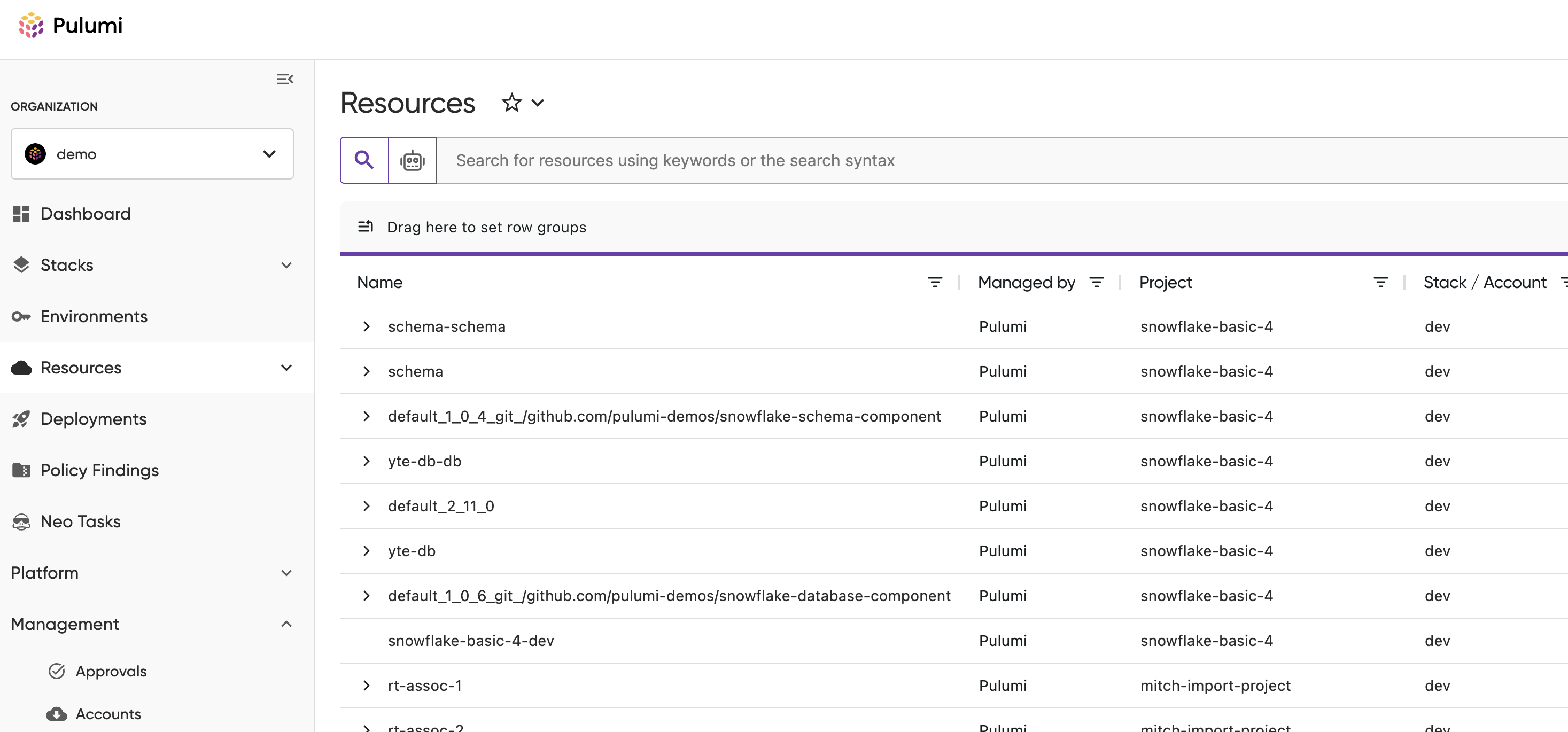Click the Pulumi wordmark
Image resolution: width=1568 pixels, height=732 pixels.
(x=88, y=26)
